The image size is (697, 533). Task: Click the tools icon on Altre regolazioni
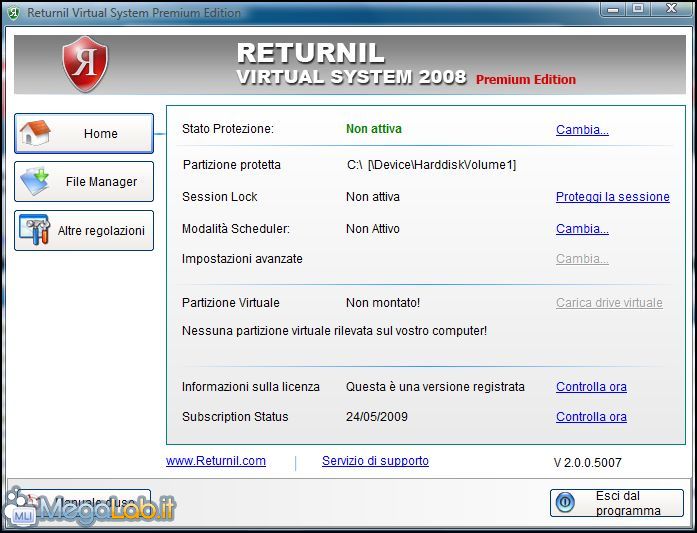click(x=35, y=230)
